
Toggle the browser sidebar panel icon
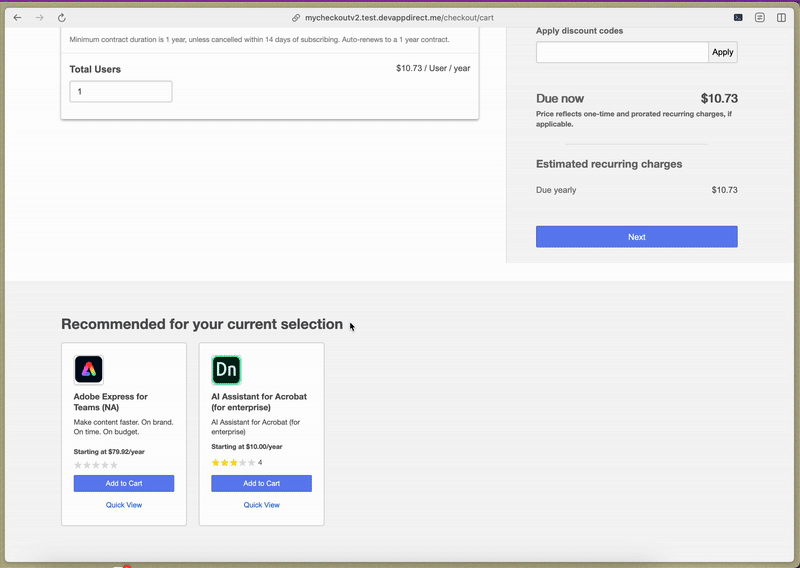click(x=781, y=18)
